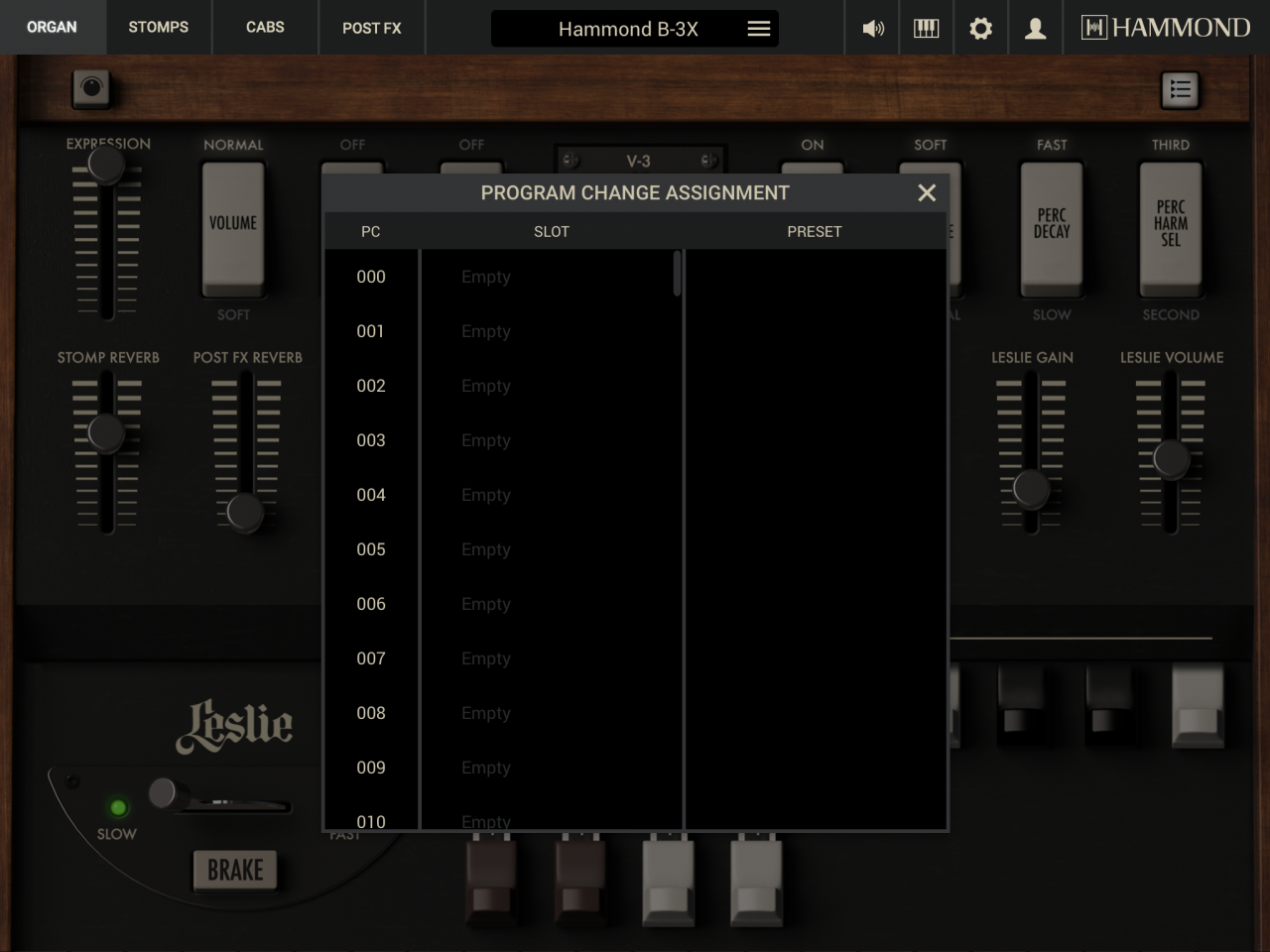Close the Program Change Assignment dialog
The image size is (1270, 952).
[927, 192]
